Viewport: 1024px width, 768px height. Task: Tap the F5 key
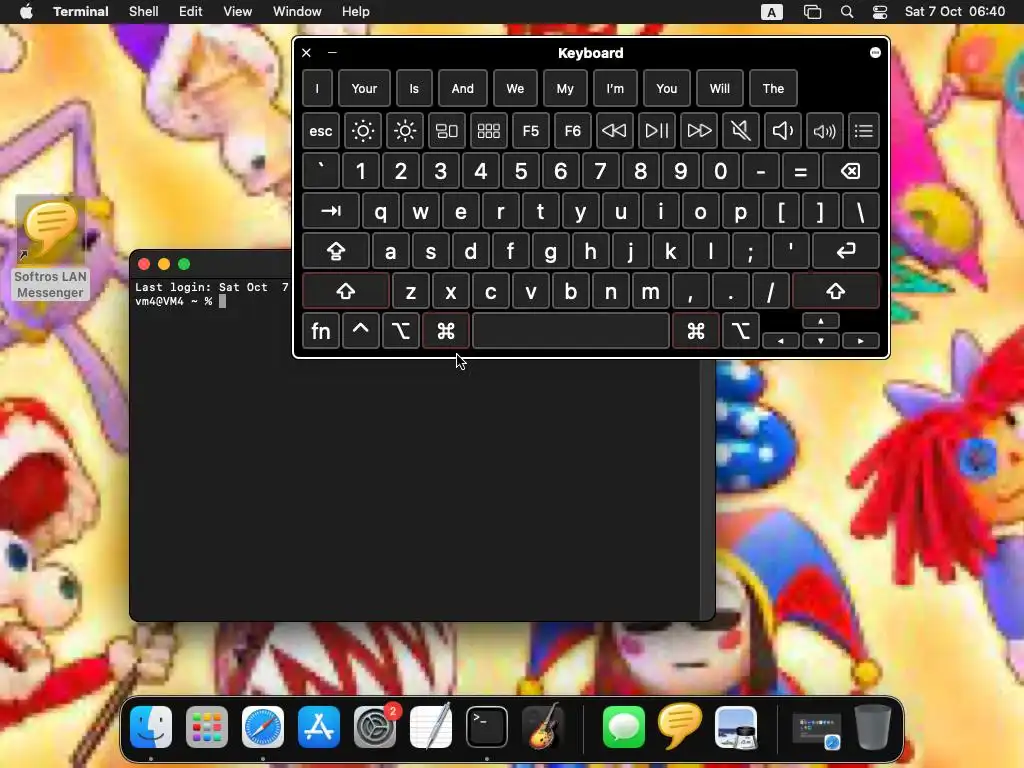click(x=530, y=131)
